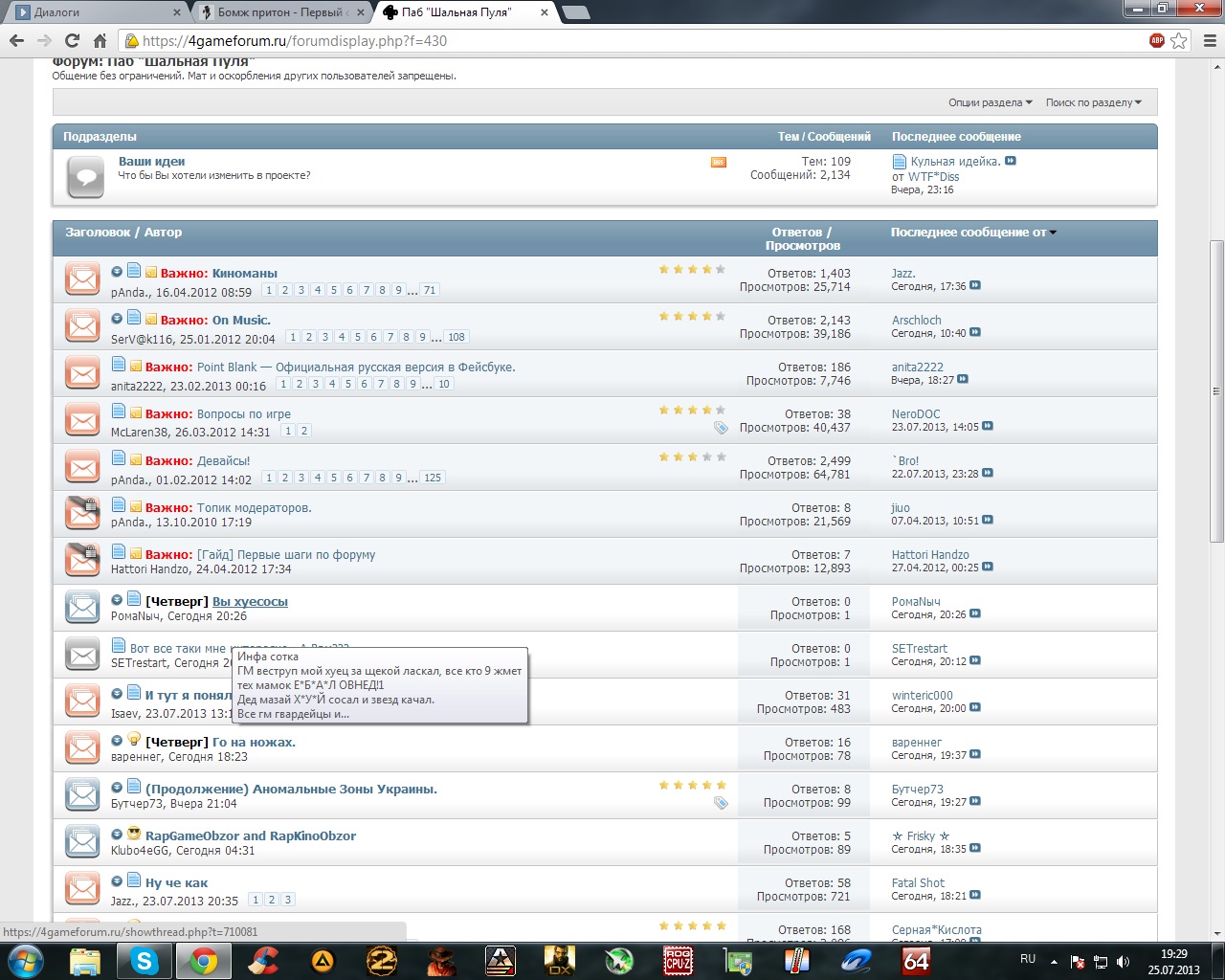
Task: Jump to last post in Киноманы thread
Action: pos(974,286)
